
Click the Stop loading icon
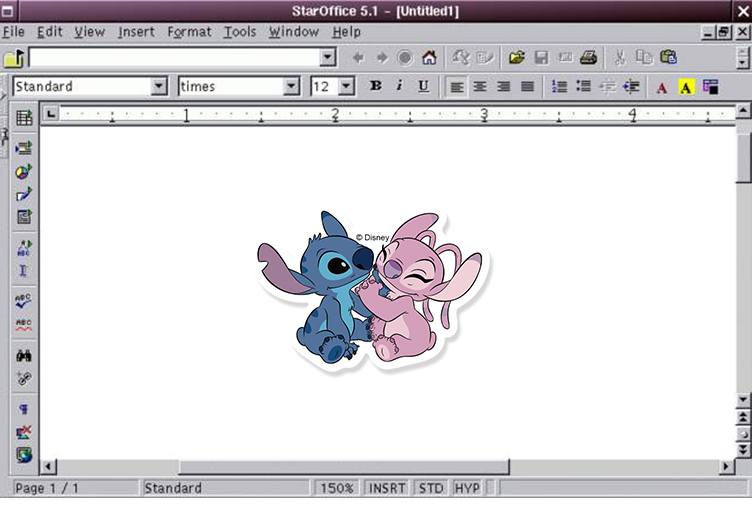coord(405,58)
